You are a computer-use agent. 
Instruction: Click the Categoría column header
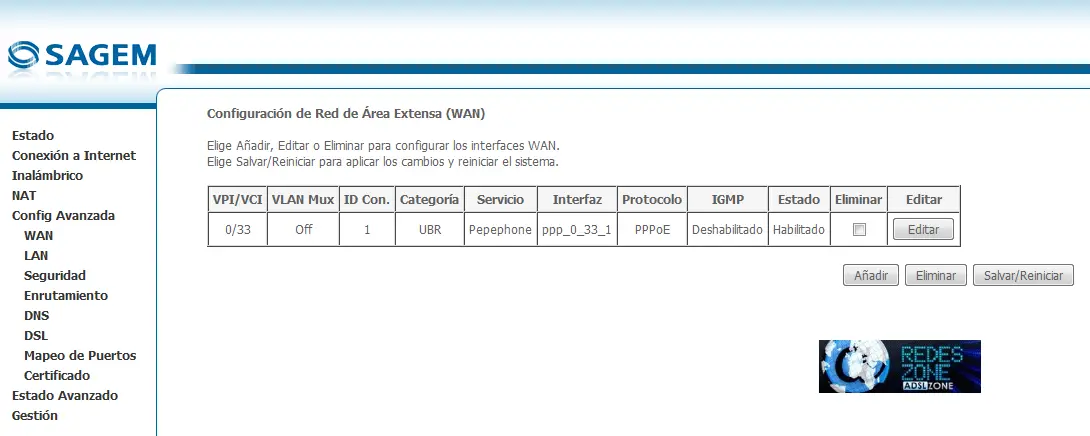[x=430, y=200]
